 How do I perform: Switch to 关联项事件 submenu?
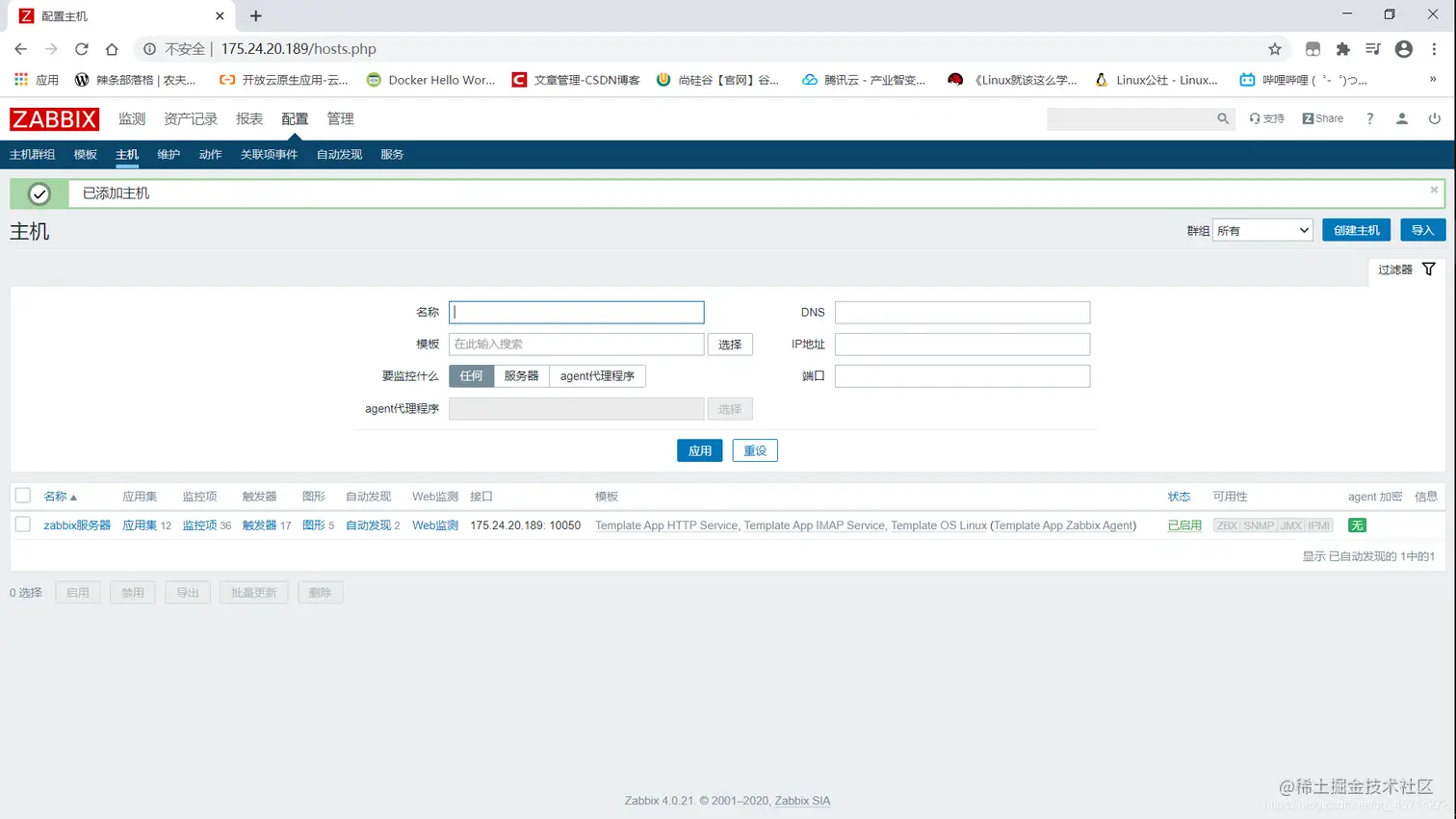(269, 154)
